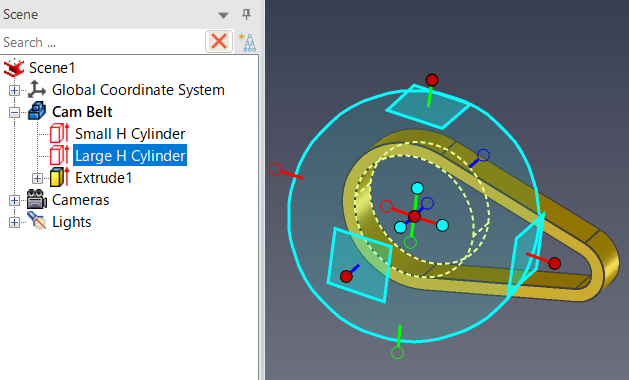629x380 pixels.
Task: Click the scene filter icon beside search
Action: pyautogui.click(x=247, y=42)
